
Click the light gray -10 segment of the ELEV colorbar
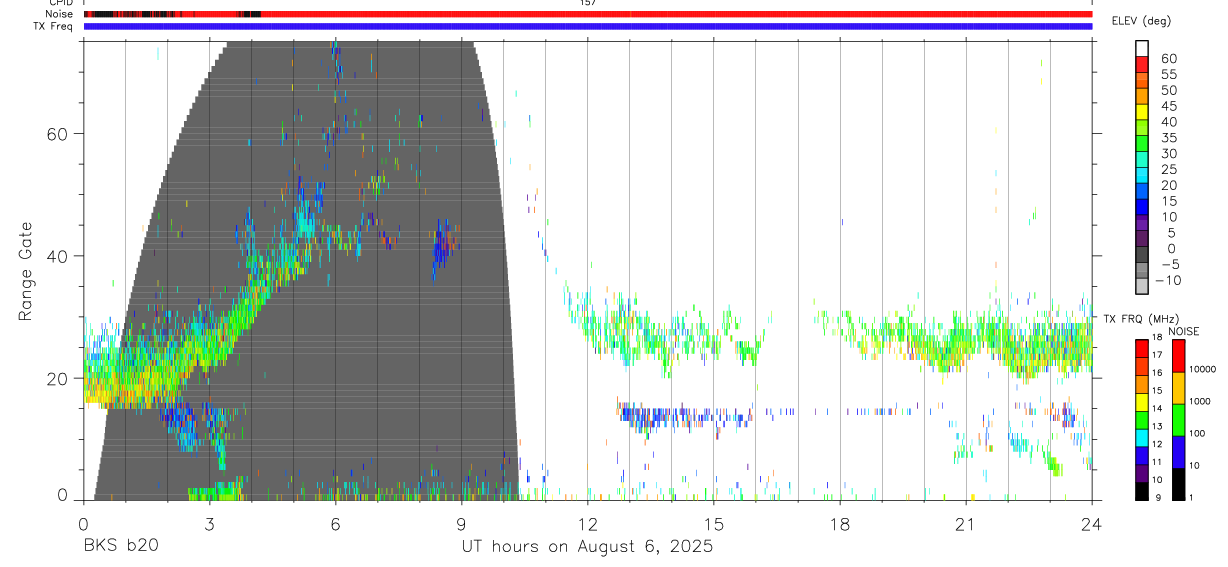[1142, 286]
